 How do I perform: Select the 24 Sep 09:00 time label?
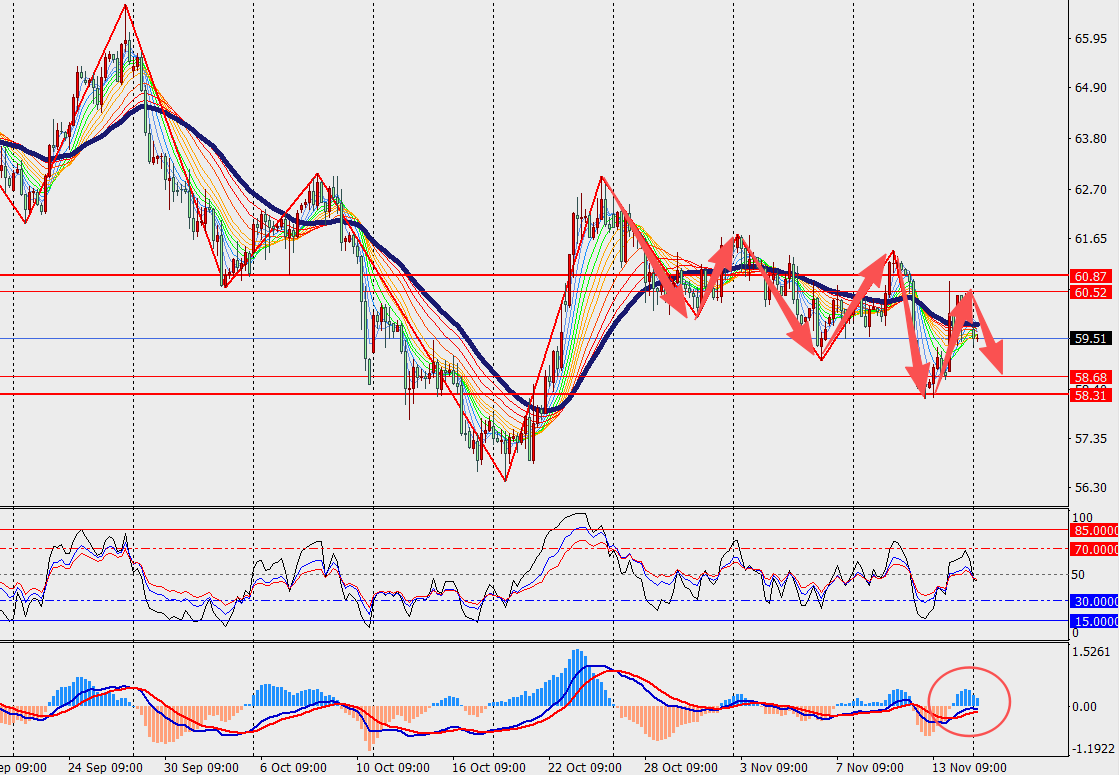point(106,767)
